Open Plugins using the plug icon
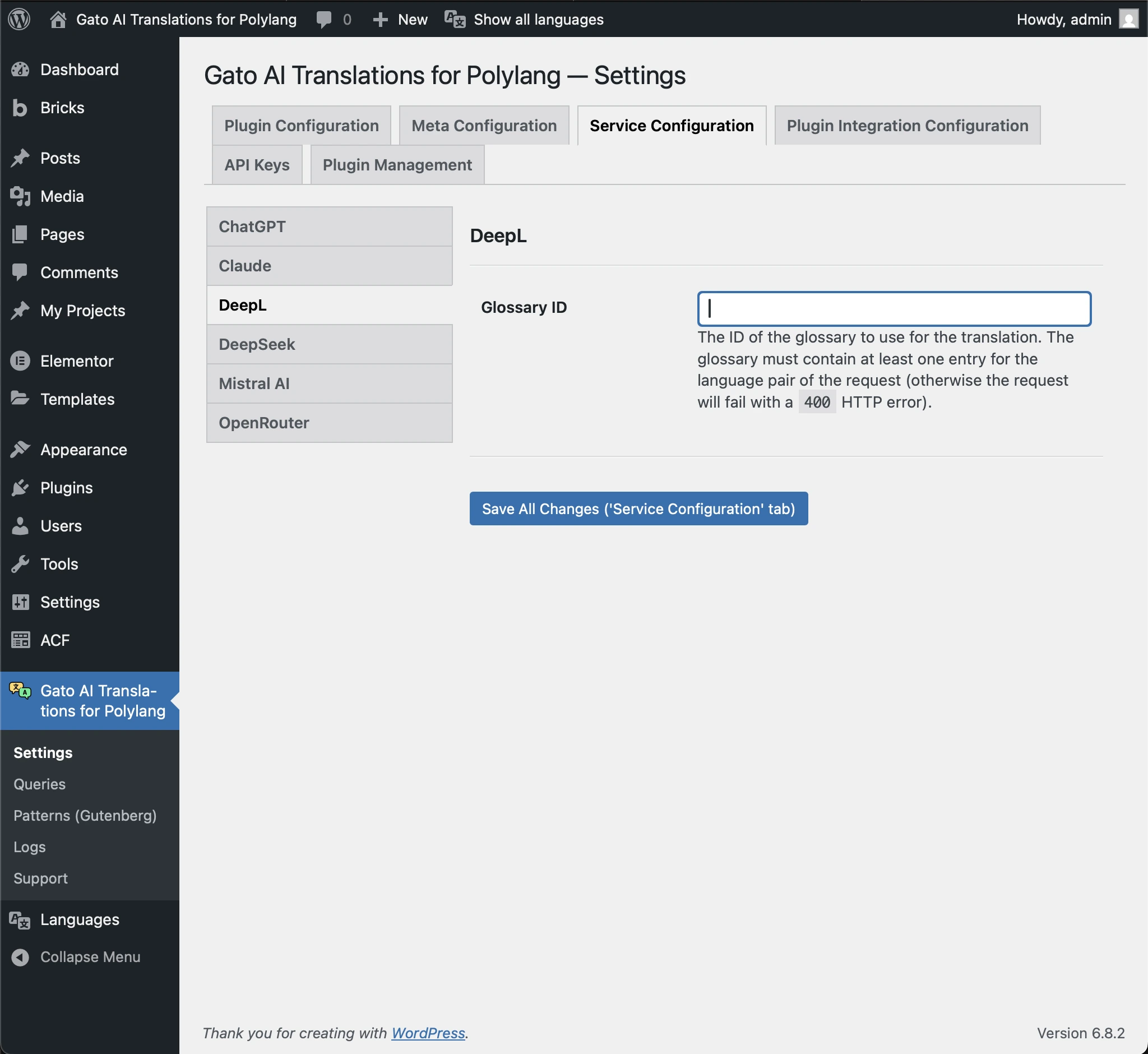This screenshot has height=1054, width=1148. tap(21, 488)
